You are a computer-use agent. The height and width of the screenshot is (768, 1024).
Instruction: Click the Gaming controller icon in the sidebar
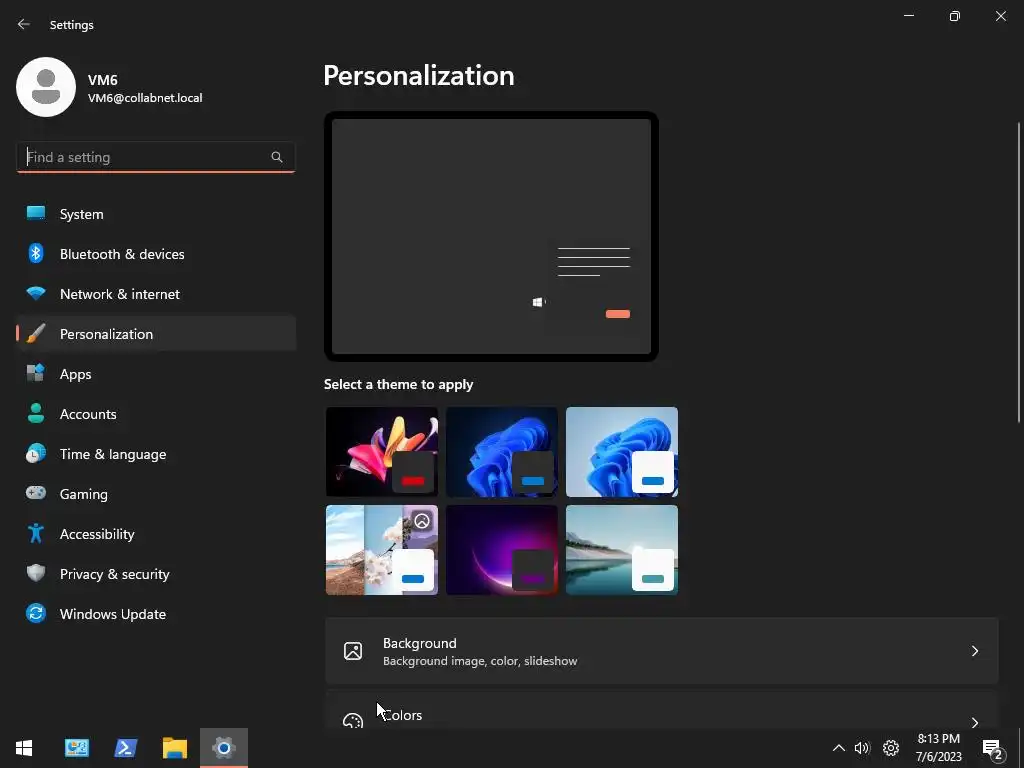[x=36, y=493]
